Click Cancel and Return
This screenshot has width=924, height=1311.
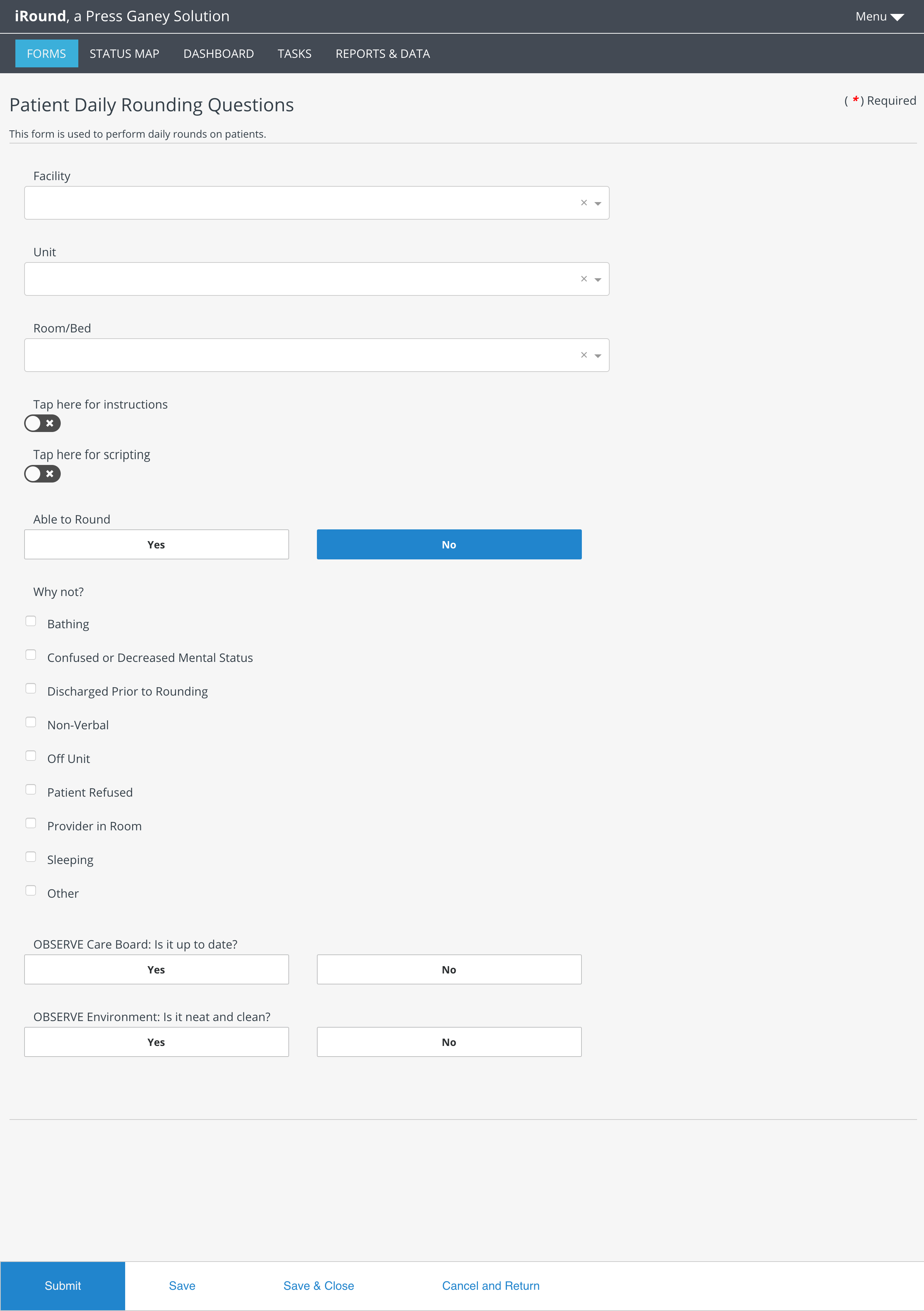[491, 1286]
